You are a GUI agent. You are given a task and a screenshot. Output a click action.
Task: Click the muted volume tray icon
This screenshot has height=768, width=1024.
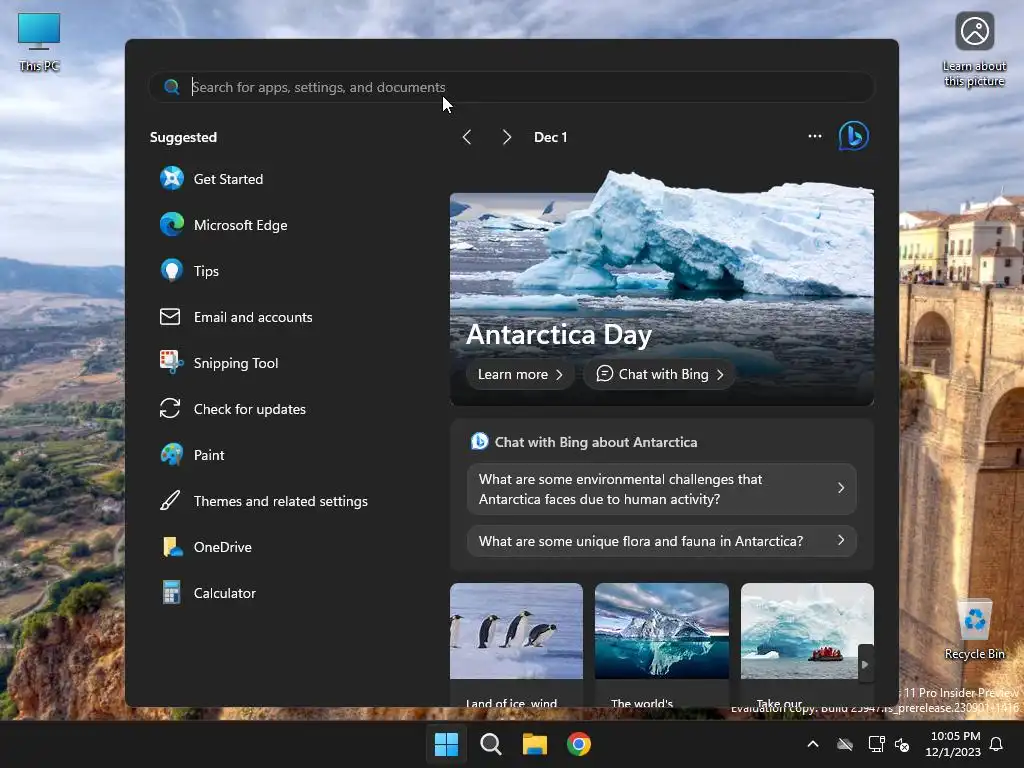point(902,744)
